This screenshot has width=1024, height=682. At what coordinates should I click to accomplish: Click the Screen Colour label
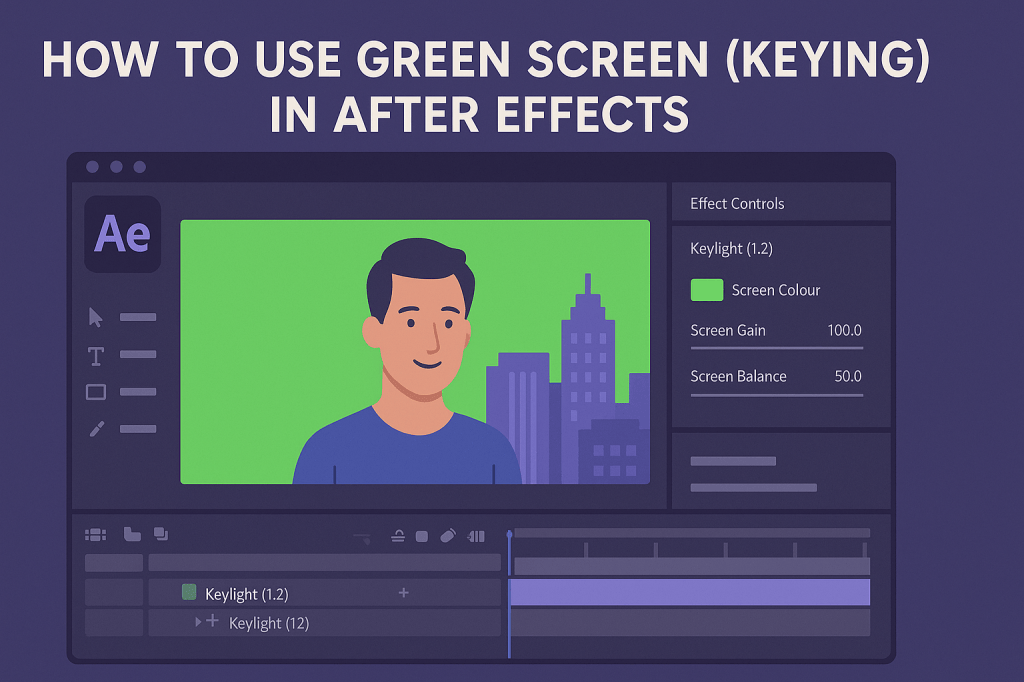(776, 290)
